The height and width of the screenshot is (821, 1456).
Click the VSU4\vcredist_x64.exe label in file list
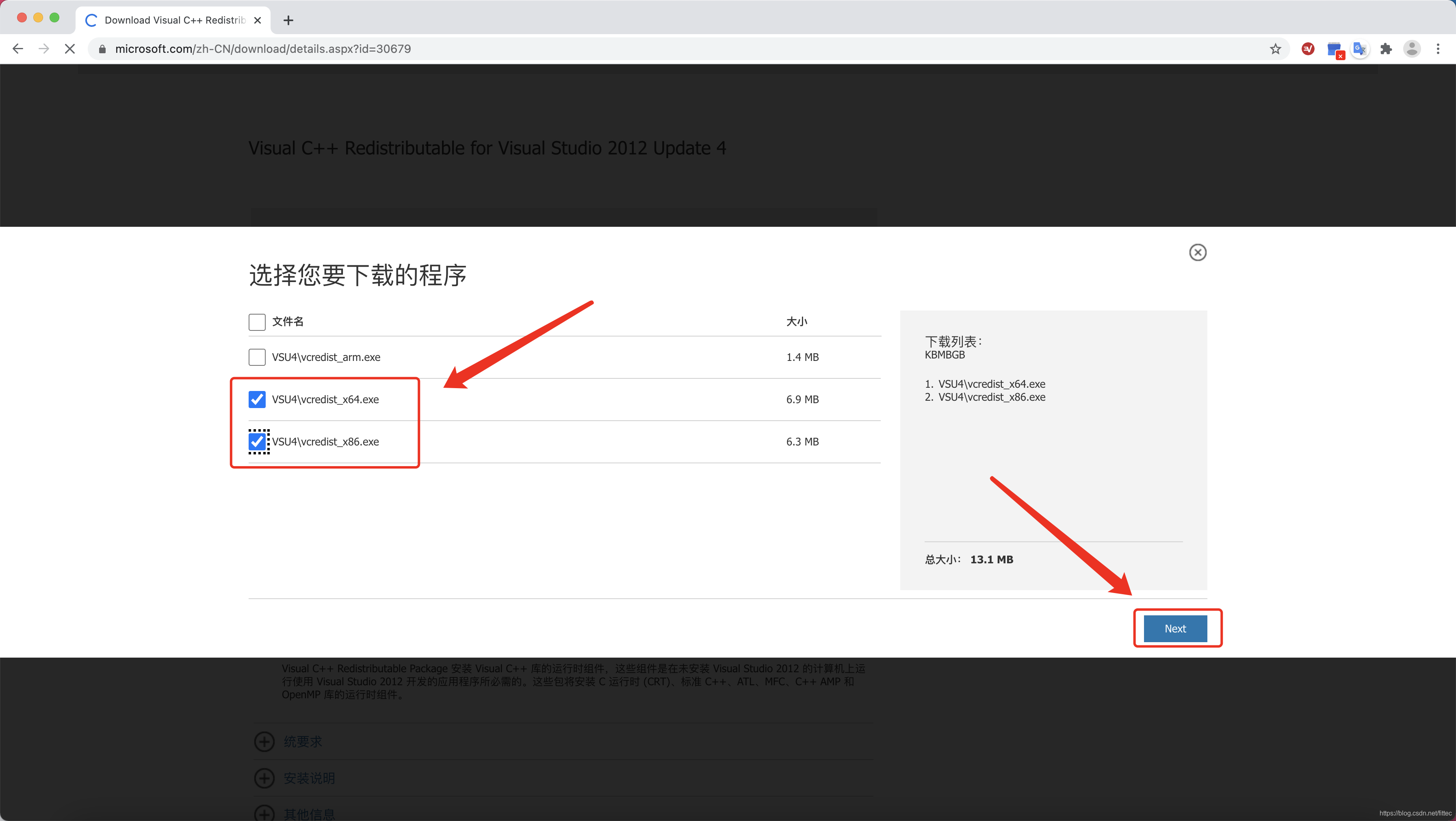[x=325, y=399]
